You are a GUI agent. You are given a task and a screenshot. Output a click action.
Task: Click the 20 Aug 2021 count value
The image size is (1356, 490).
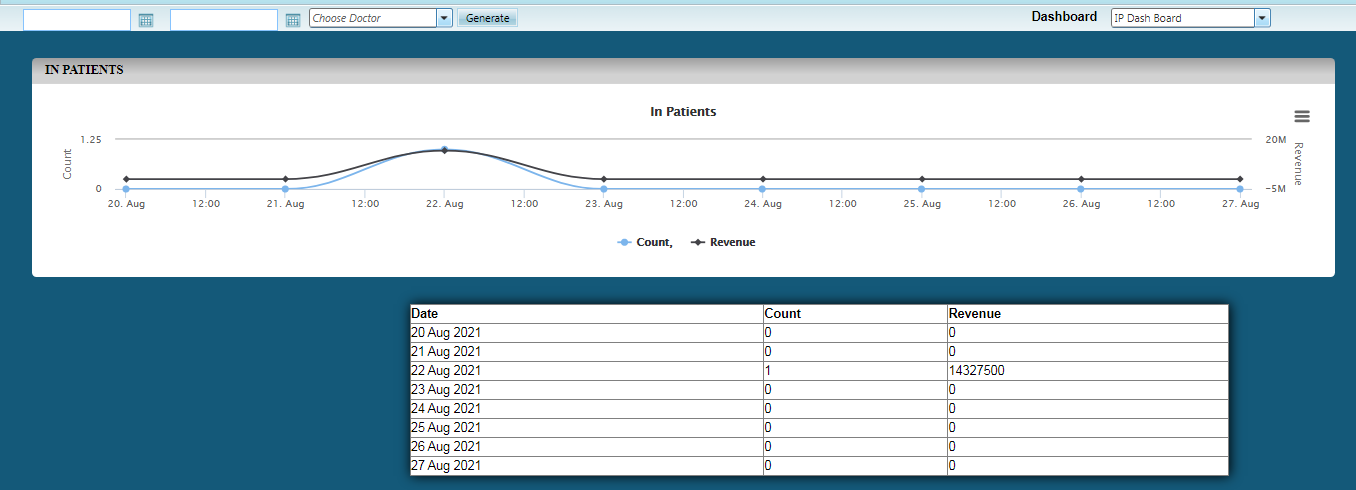[x=767, y=332]
